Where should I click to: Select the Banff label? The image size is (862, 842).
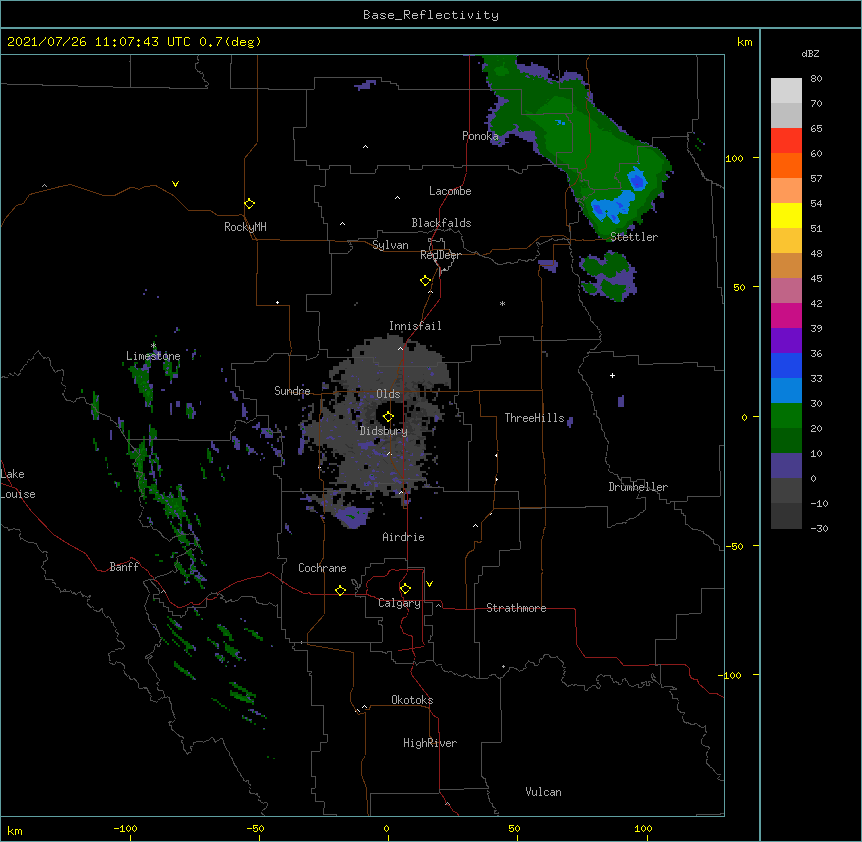click(124, 567)
